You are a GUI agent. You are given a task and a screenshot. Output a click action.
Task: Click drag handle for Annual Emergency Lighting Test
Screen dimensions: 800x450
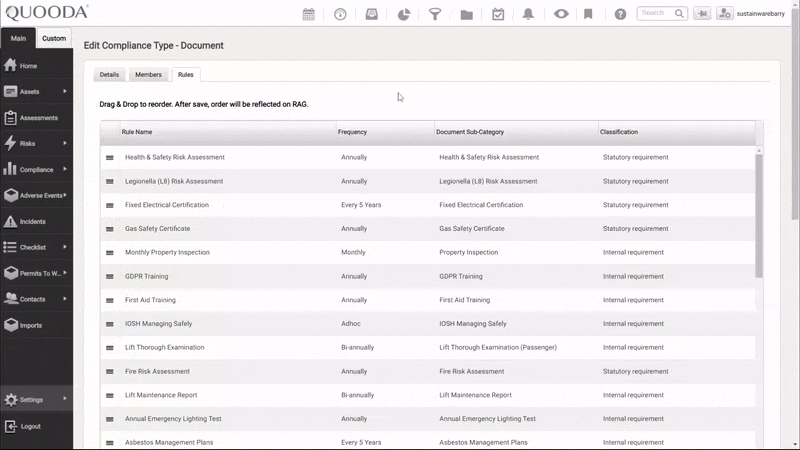tap(110, 419)
